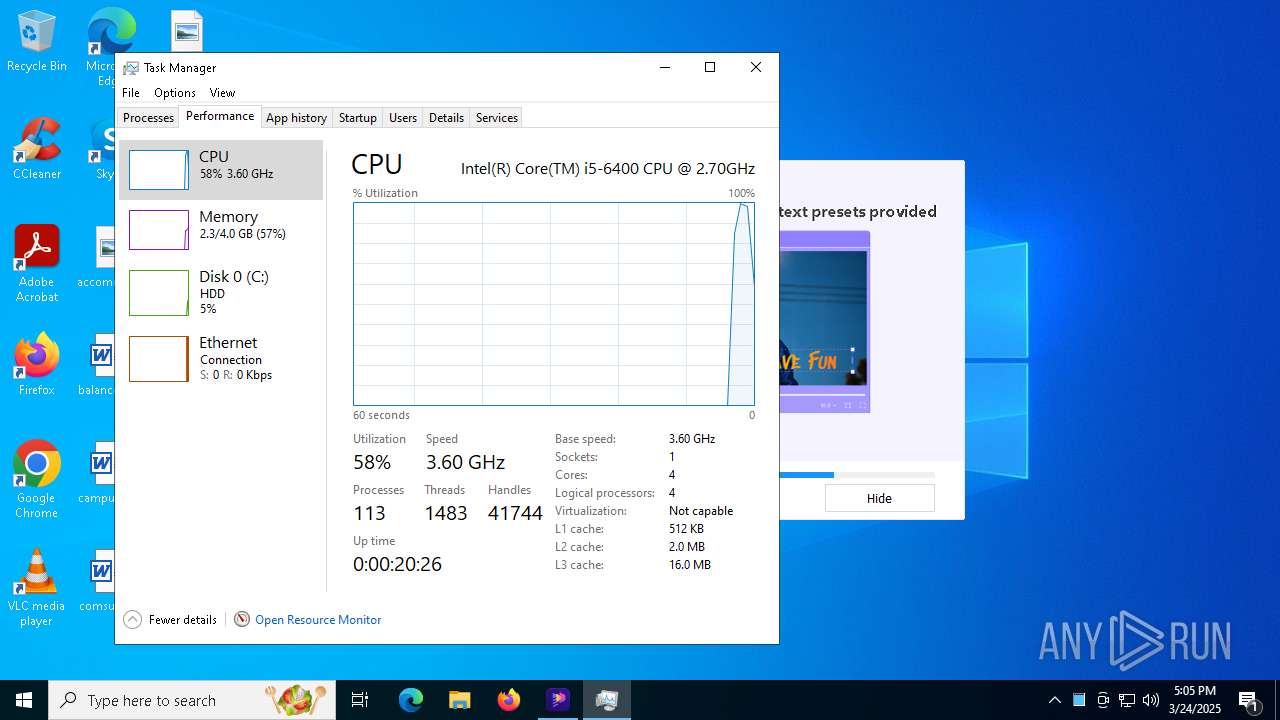Open Firefox desktop shortcut
This screenshot has height=720, width=1280.
pos(37,364)
